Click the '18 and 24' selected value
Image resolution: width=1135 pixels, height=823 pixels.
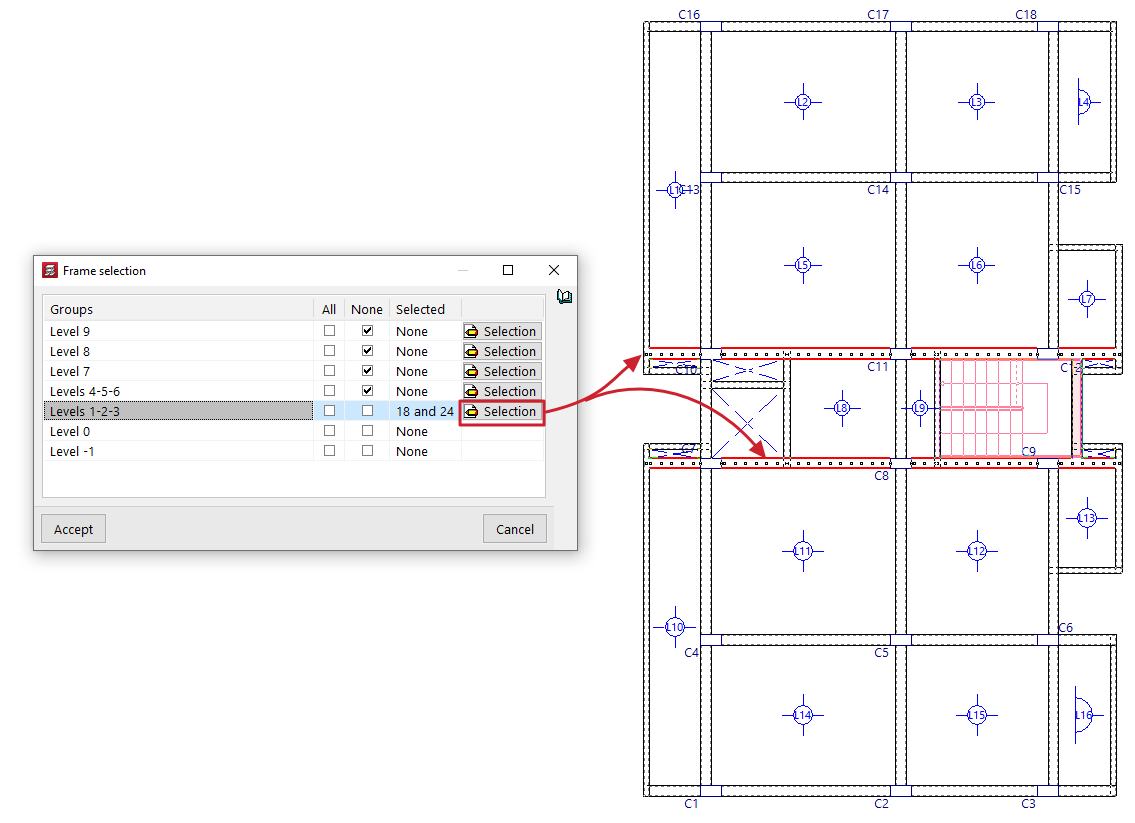[425, 411]
